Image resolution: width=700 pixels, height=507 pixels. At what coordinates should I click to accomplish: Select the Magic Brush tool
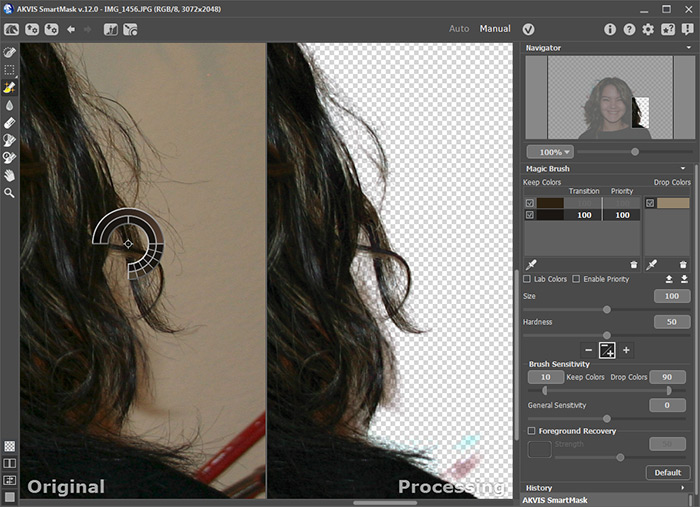click(x=9, y=87)
